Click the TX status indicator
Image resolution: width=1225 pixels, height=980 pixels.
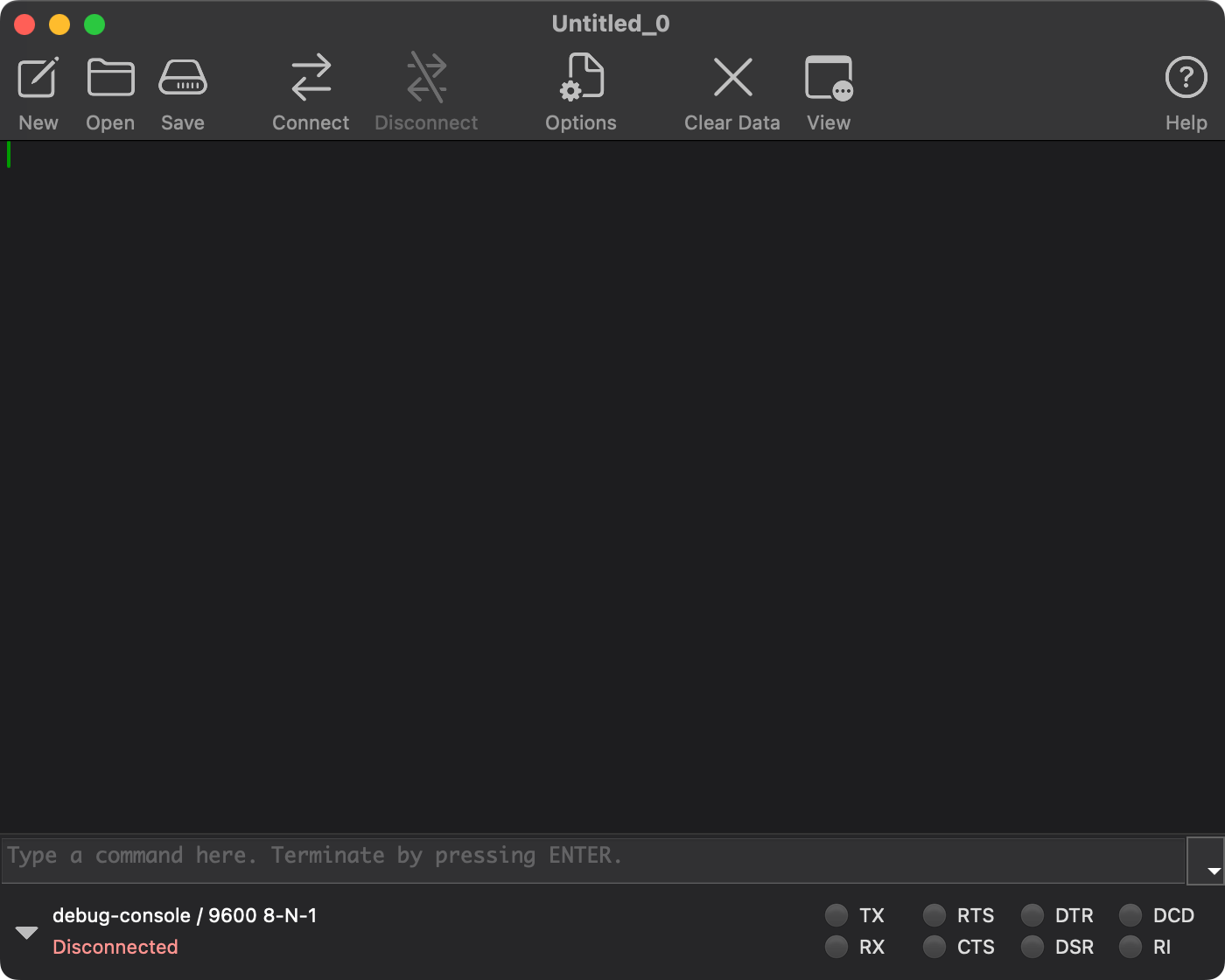(x=836, y=915)
